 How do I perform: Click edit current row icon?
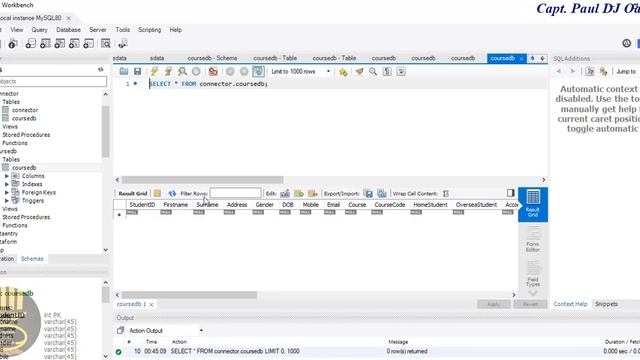(x=285, y=193)
